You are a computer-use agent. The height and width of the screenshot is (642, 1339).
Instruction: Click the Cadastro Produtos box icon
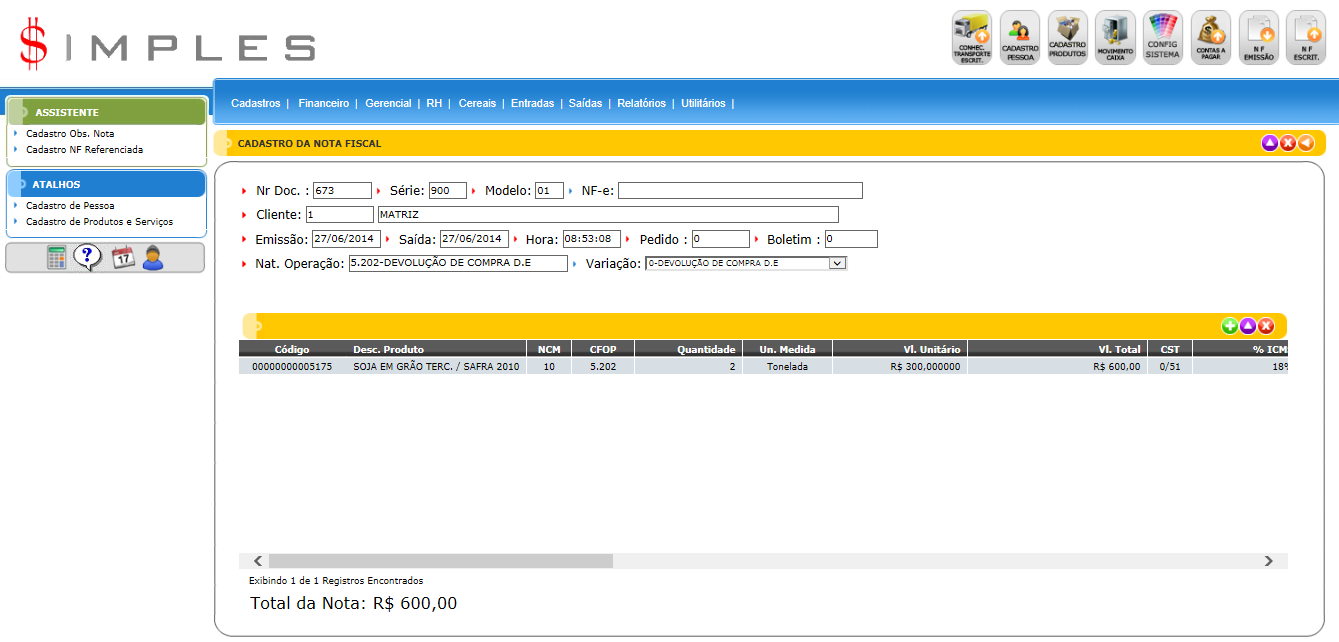[x=1067, y=38]
